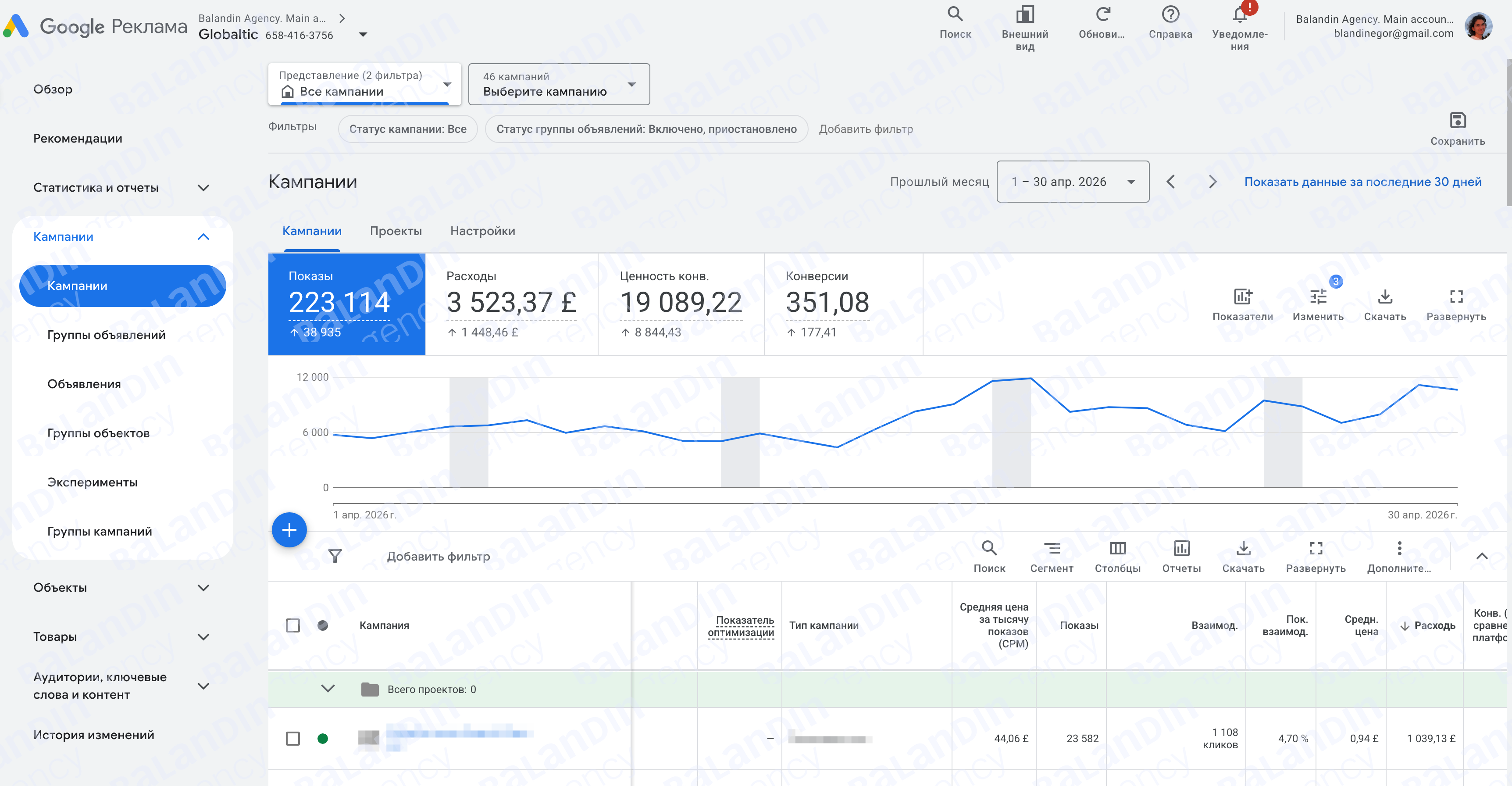
Task: Open the Сегмент segment icon
Action: pos(1052,548)
